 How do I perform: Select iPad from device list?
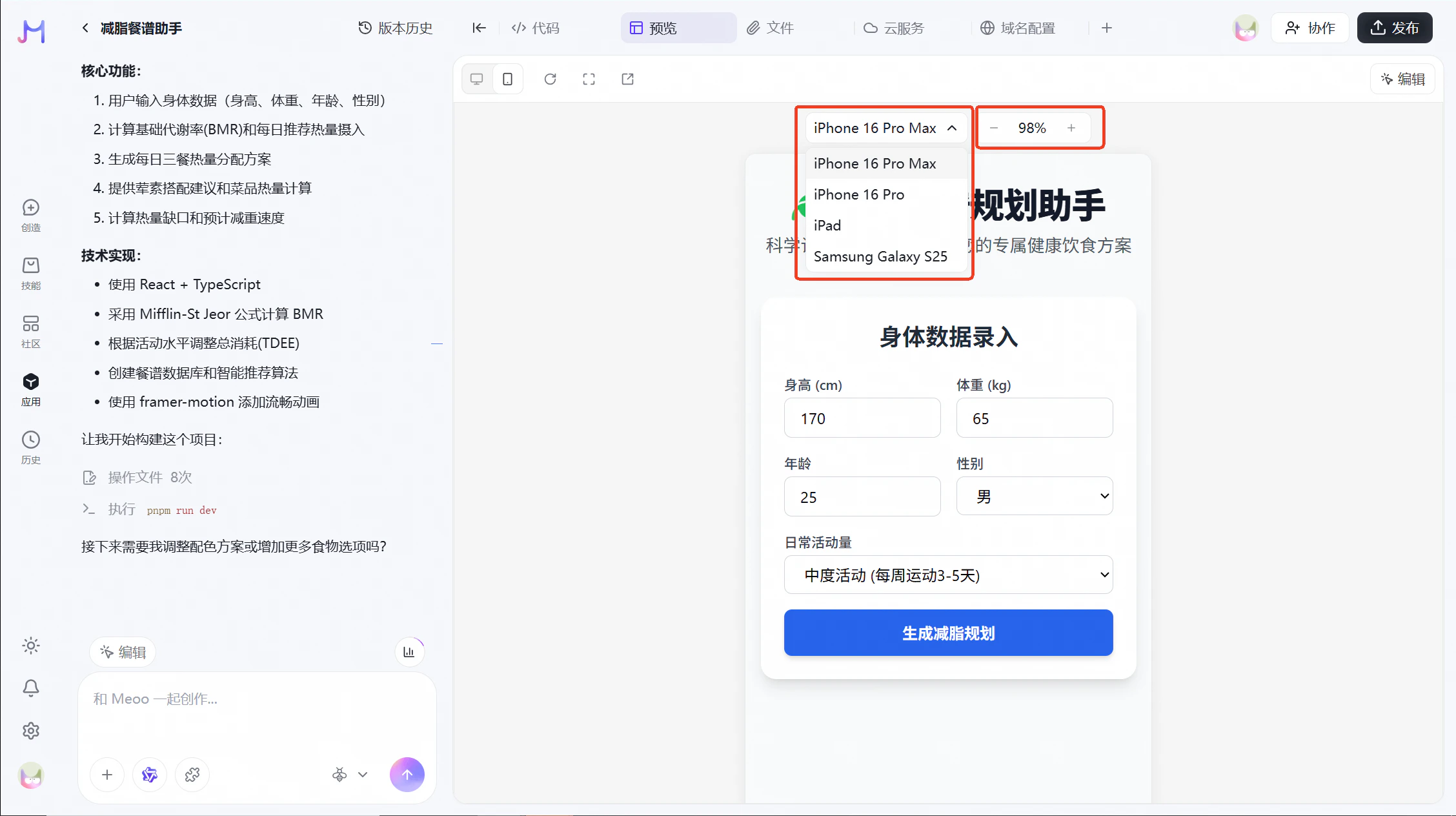tap(827, 225)
